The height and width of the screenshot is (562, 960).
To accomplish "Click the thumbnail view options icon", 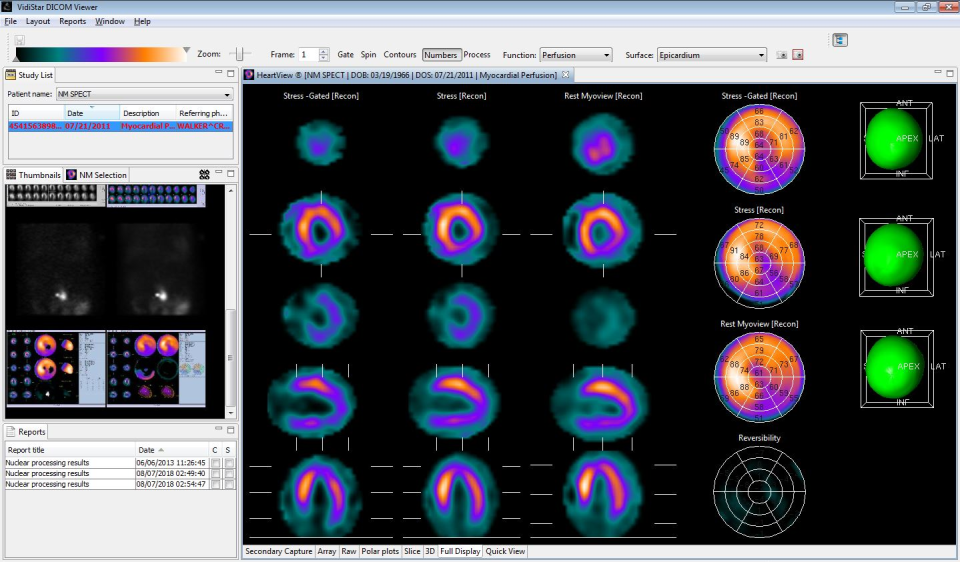I will click(204, 175).
